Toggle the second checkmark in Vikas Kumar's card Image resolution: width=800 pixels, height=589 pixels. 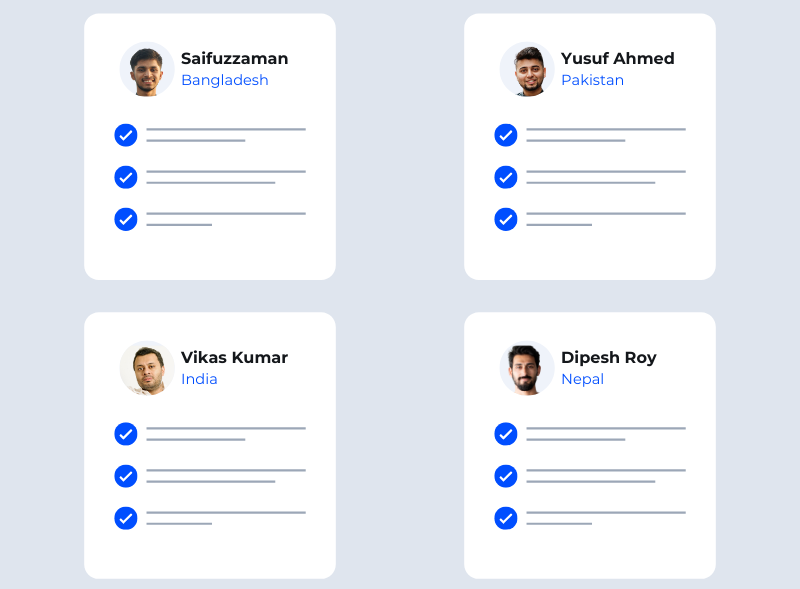pyautogui.click(x=126, y=476)
